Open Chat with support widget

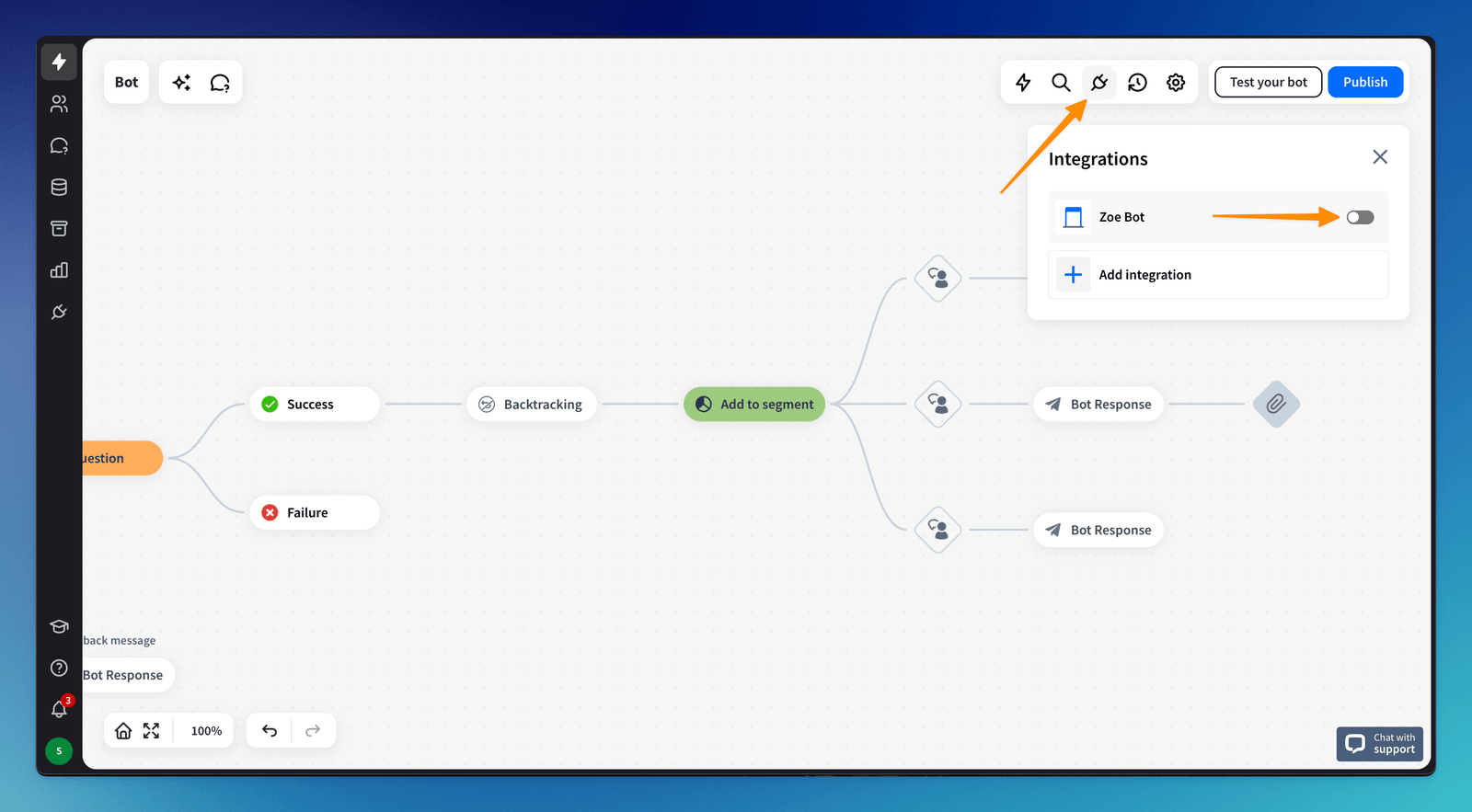1379,744
